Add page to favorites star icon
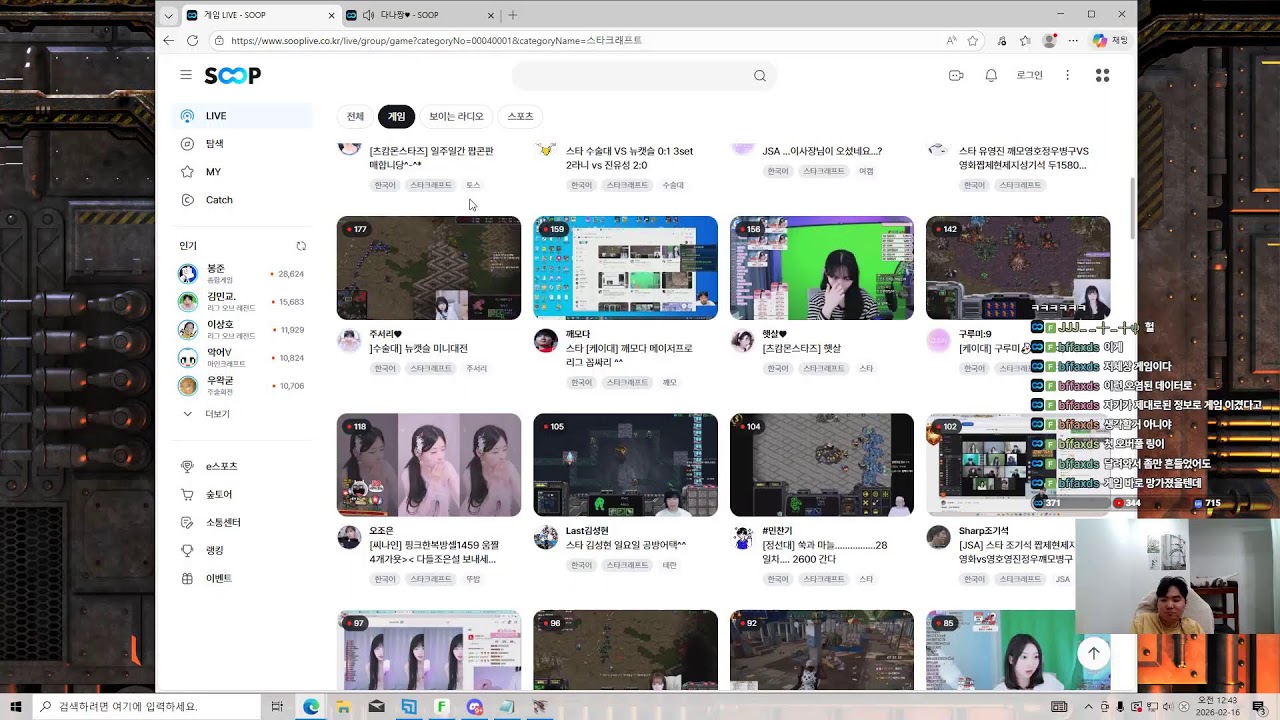The height and width of the screenshot is (720, 1280). click(x=972, y=41)
